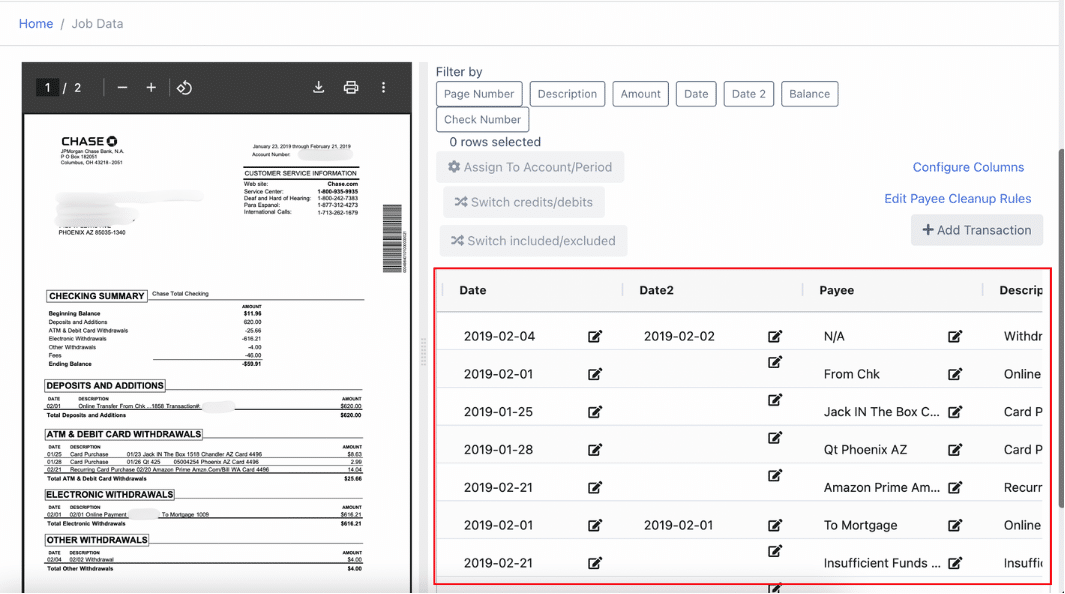
Task: Edit Date2 2019-02-02 pencil icon
Action: coord(775,337)
